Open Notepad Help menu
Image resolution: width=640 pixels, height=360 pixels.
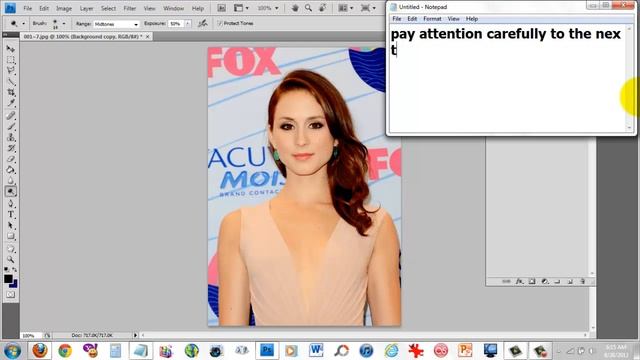[x=472, y=19]
